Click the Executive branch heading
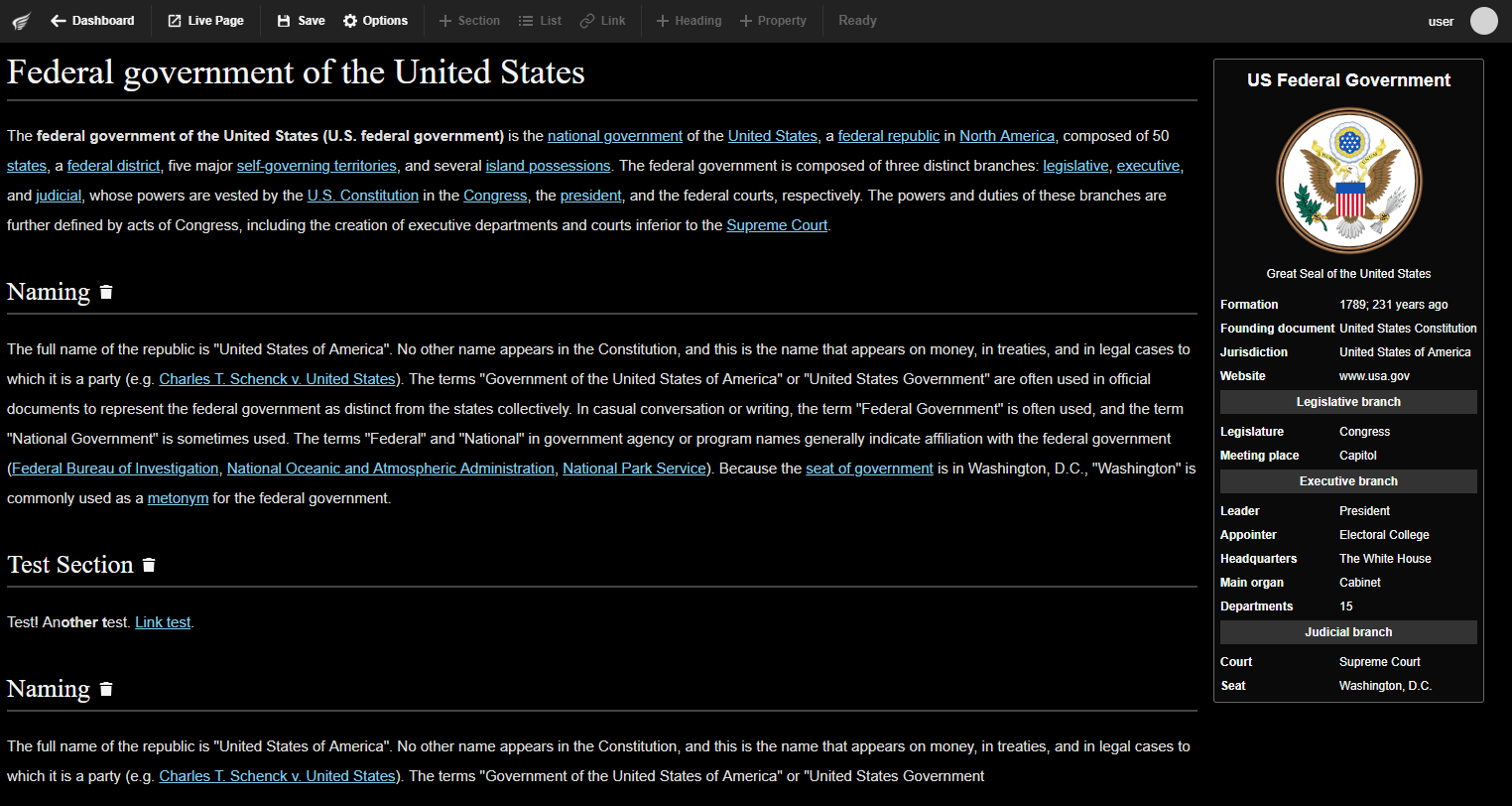 tap(1348, 481)
